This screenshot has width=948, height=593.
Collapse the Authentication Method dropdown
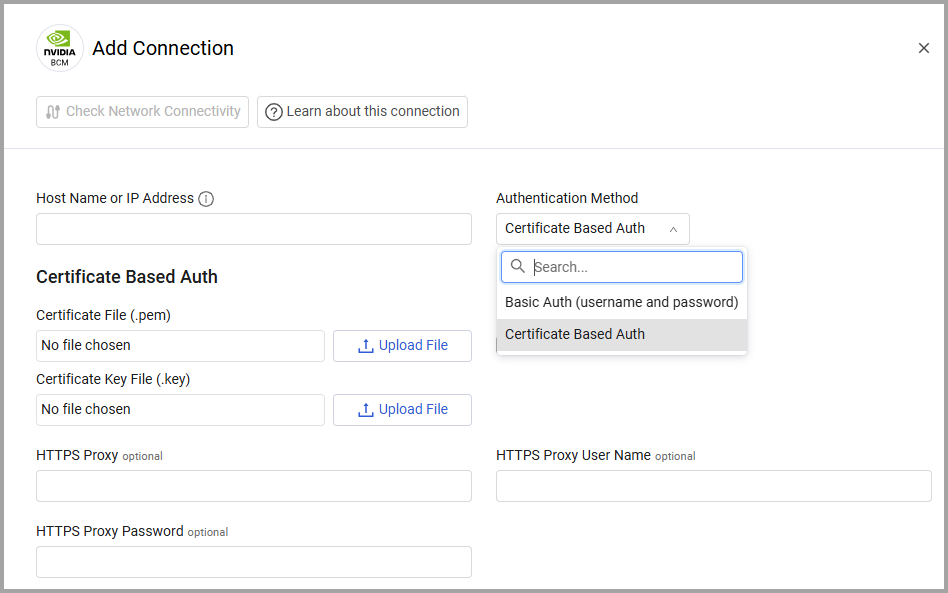point(673,229)
